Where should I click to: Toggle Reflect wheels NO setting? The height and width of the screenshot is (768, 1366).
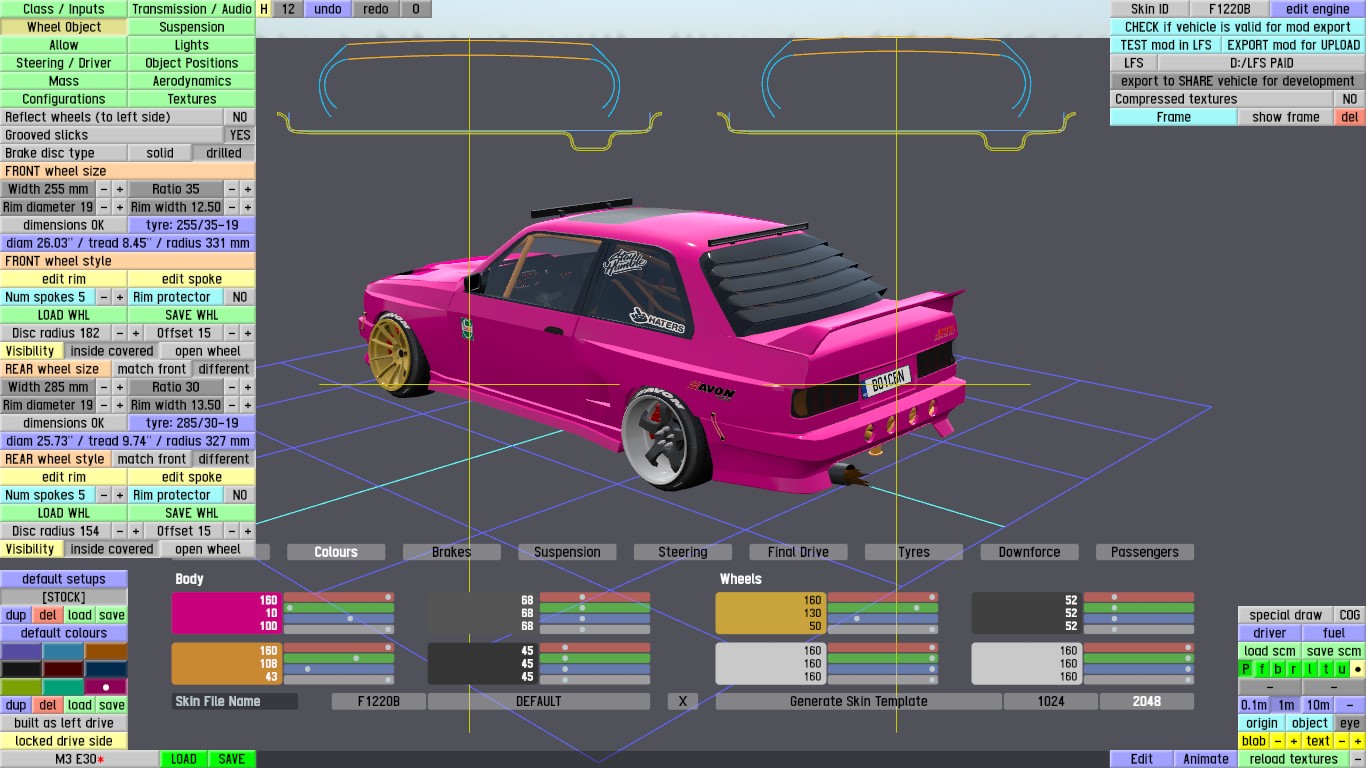(240, 117)
